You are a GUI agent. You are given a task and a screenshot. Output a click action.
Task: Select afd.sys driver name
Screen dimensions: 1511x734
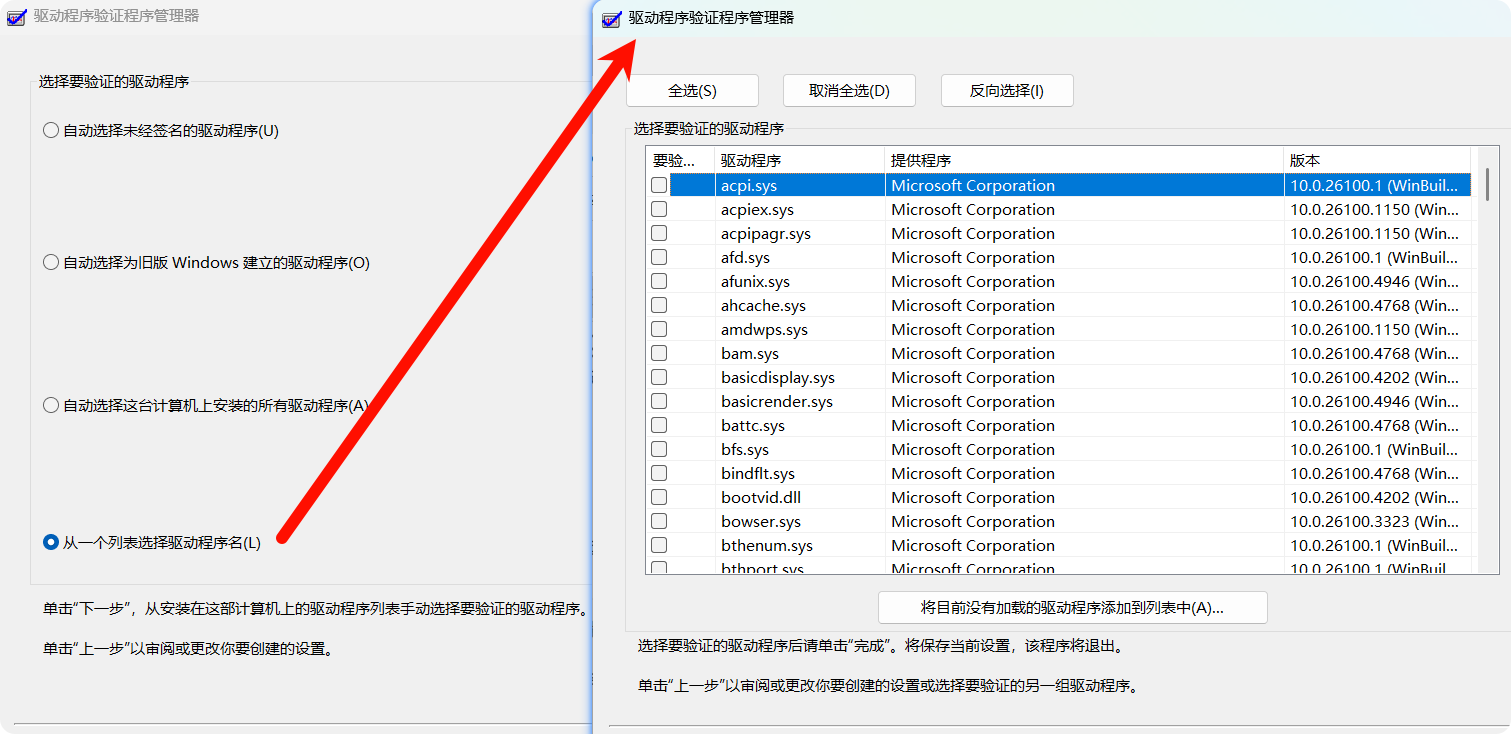point(746,257)
